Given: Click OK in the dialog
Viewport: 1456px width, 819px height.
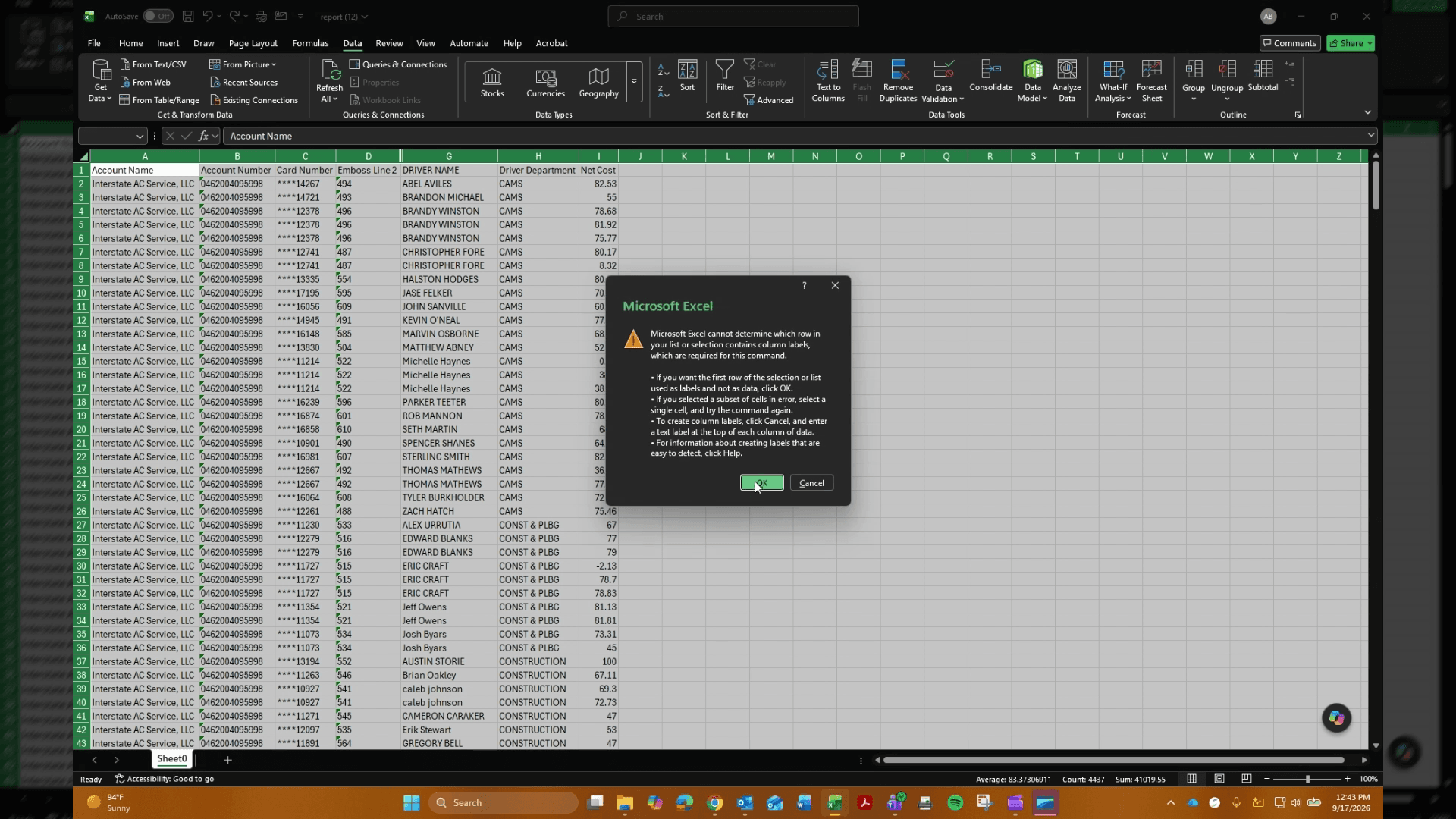Looking at the screenshot, I should pos(761,483).
